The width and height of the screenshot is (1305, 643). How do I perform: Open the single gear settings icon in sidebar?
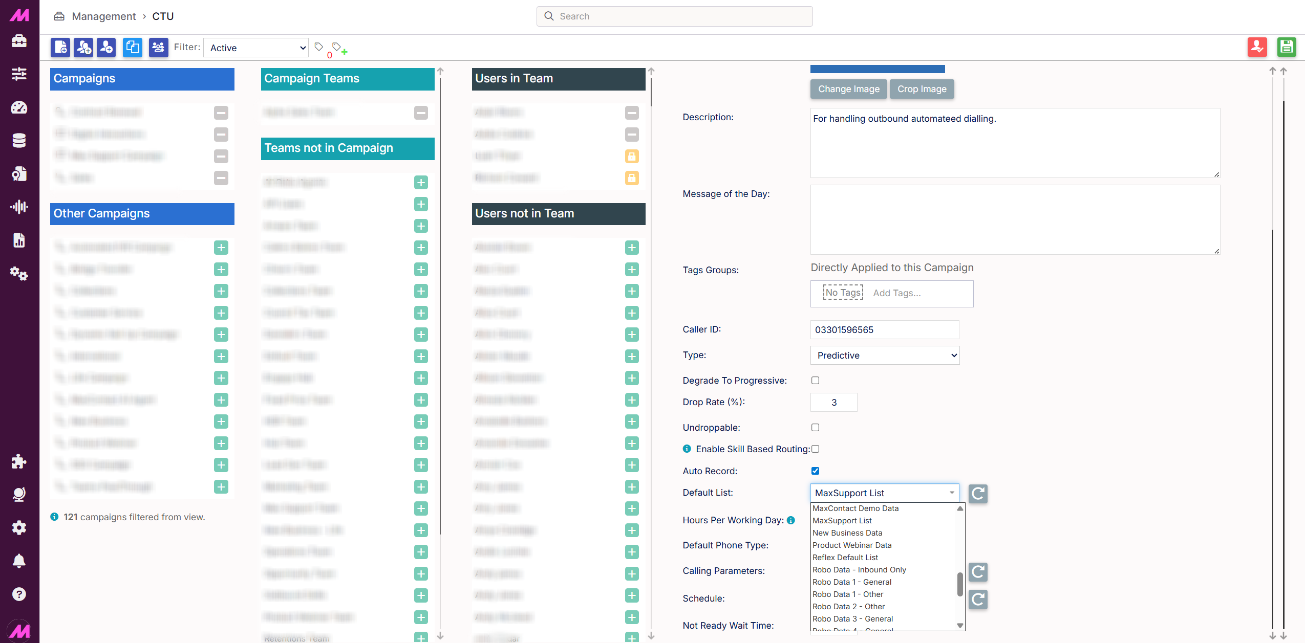[x=19, y=528]
